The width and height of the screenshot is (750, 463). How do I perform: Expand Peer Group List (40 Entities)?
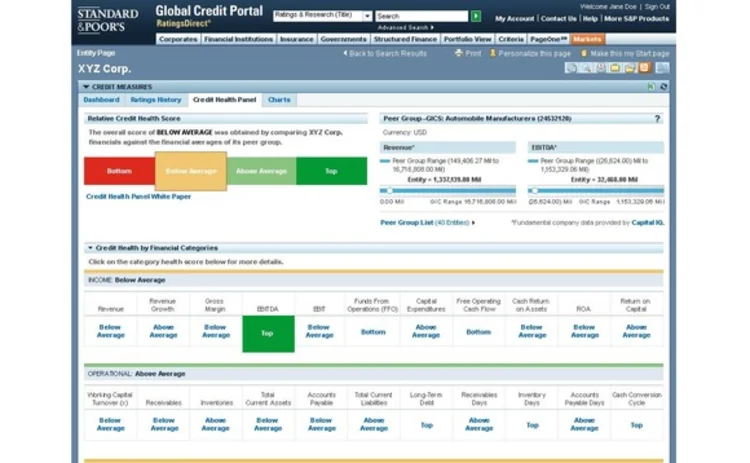[473, 222]
